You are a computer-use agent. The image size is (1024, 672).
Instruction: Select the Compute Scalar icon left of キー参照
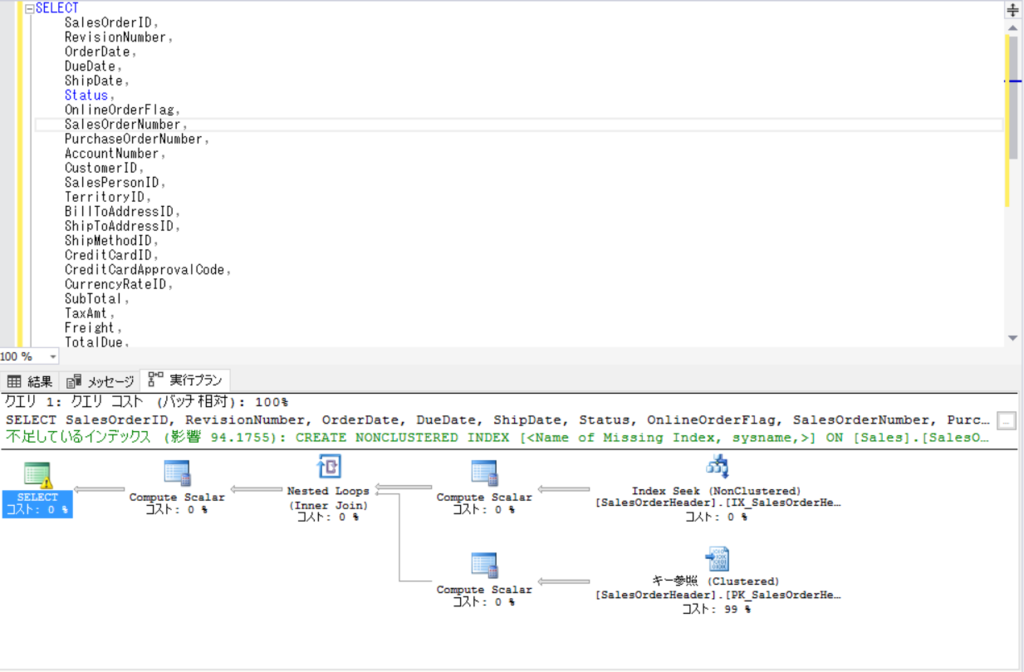484,565
